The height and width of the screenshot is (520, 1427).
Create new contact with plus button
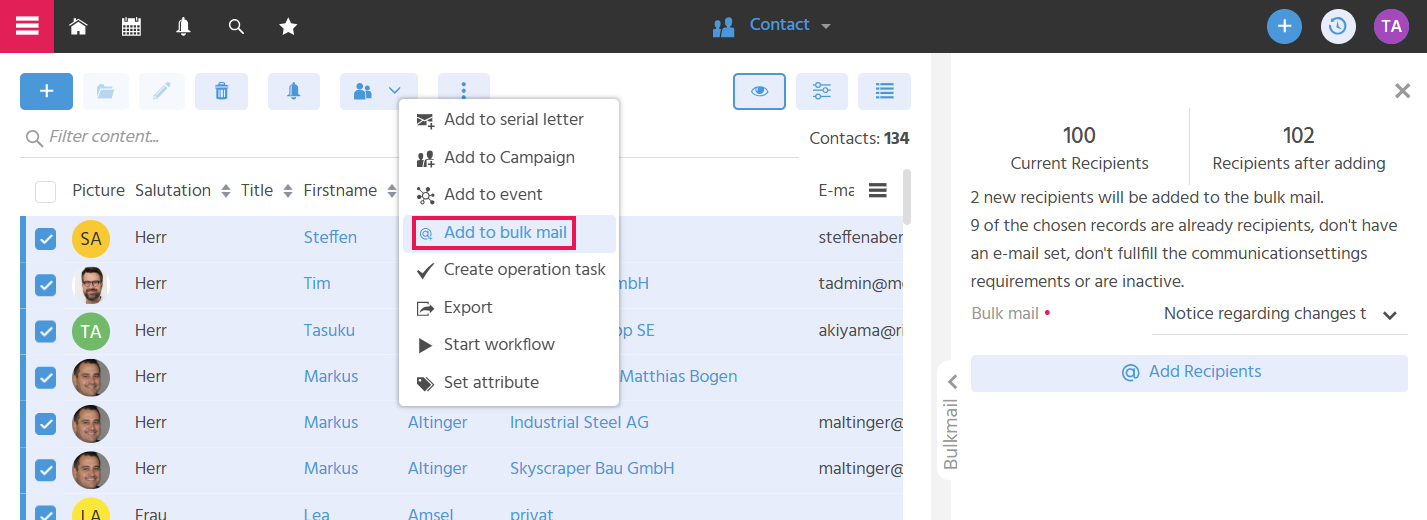(46, 91)
